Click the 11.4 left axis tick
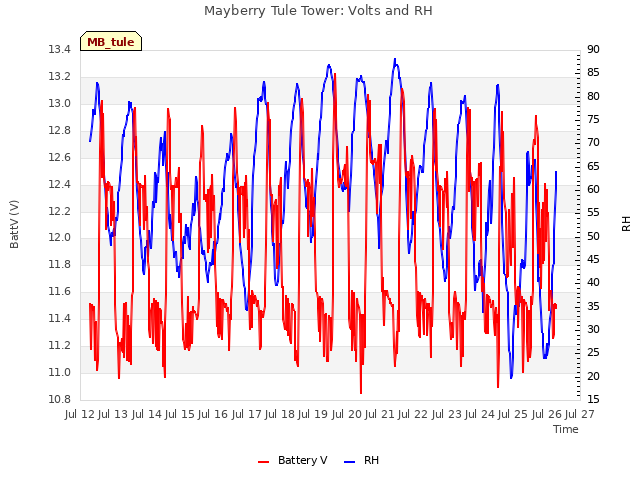Image resolution: width=640 pixels, height=480 pixels. 60,318
